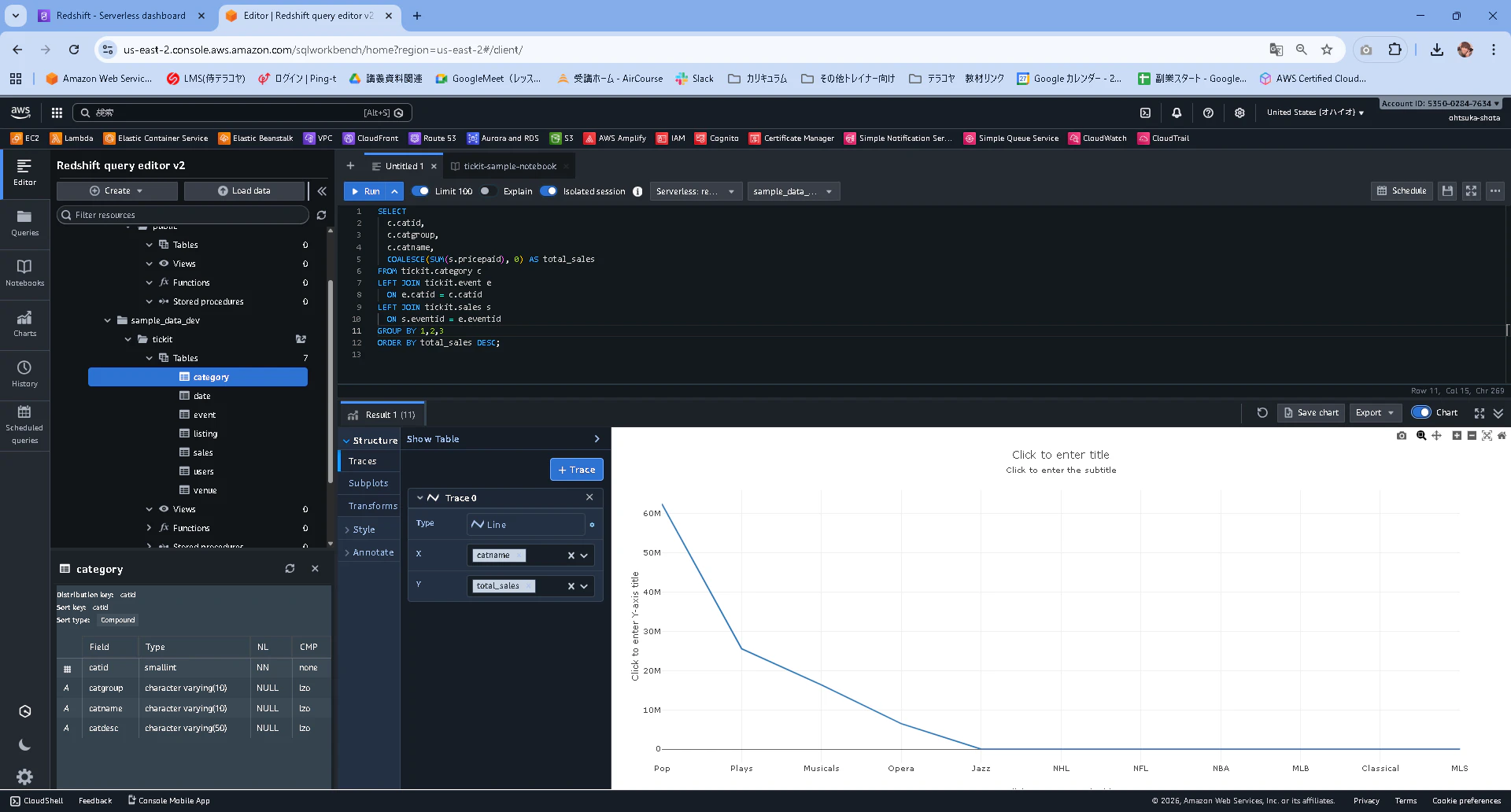Open the Charts sidebar icon

(24, 323)
